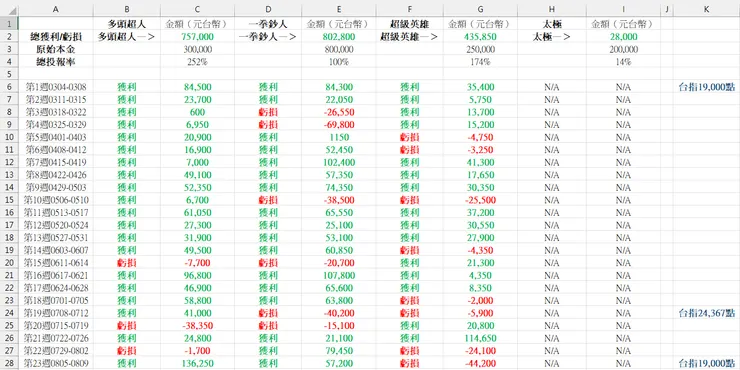
Task: Click the 84,500 cell
Action: [197, 87]
